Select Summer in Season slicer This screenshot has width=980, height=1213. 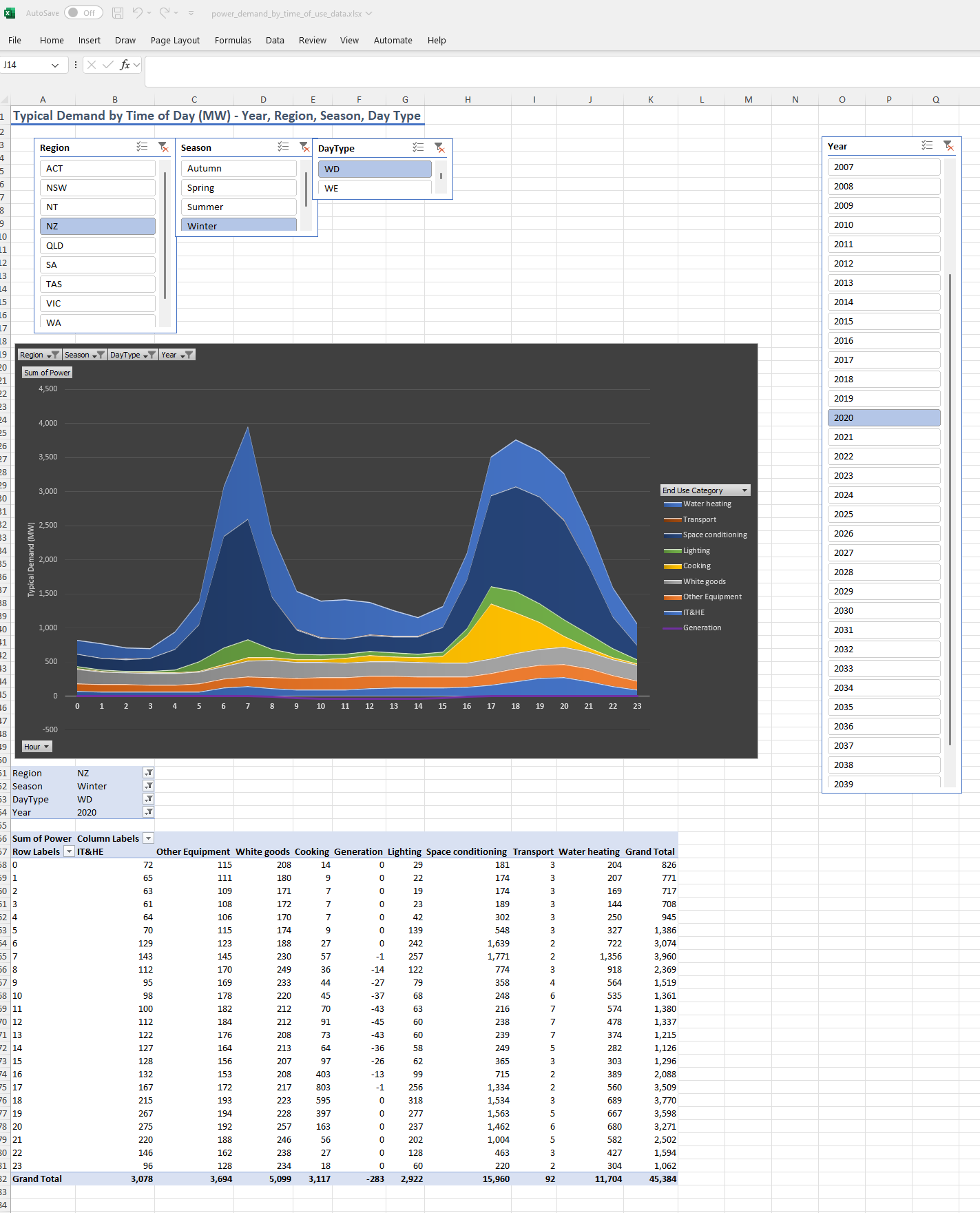tap(238, 207)
